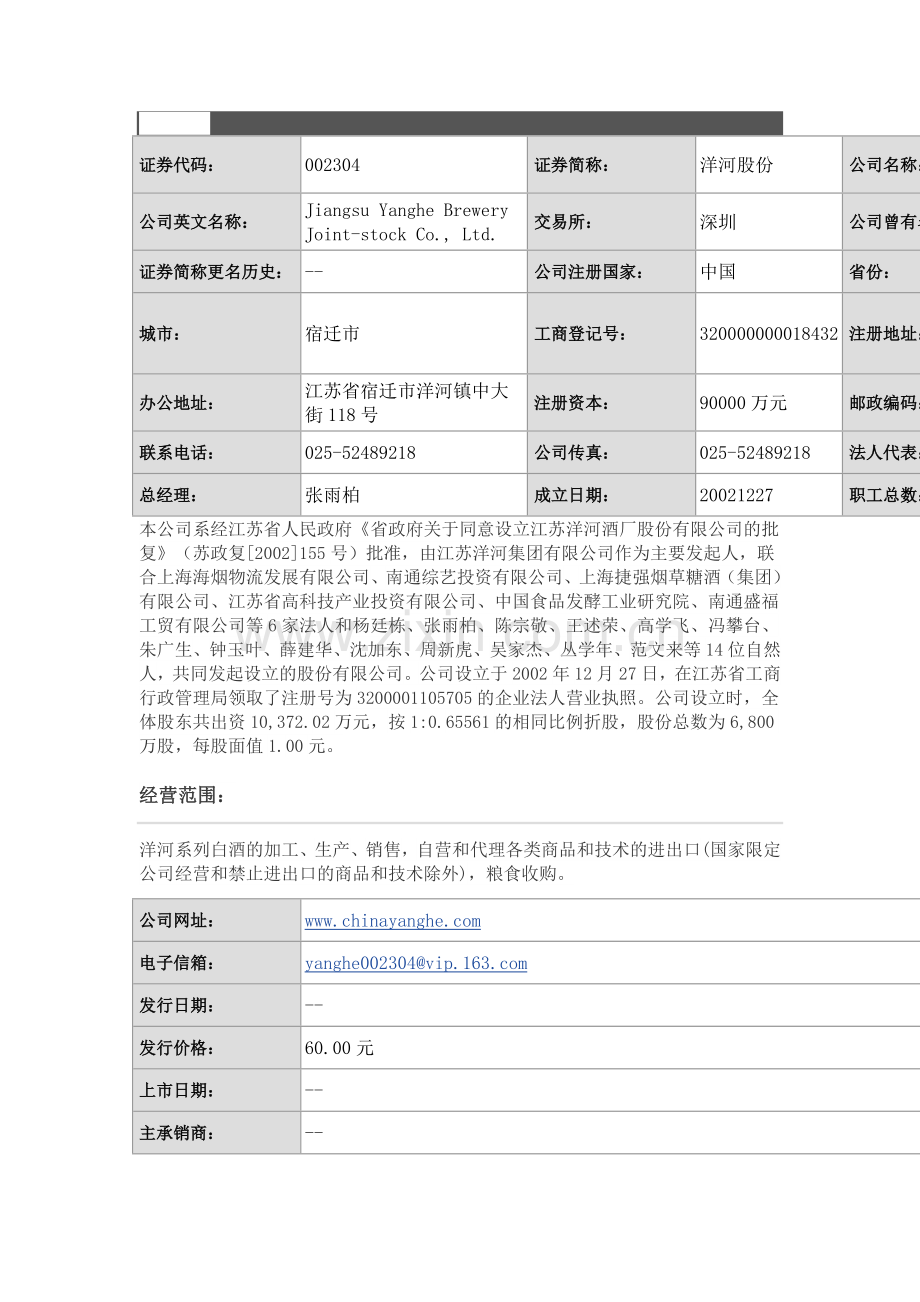Click the white tab in the dark header bar
This screenshot has width=920, height=1302.
click(x=174, y=123)
